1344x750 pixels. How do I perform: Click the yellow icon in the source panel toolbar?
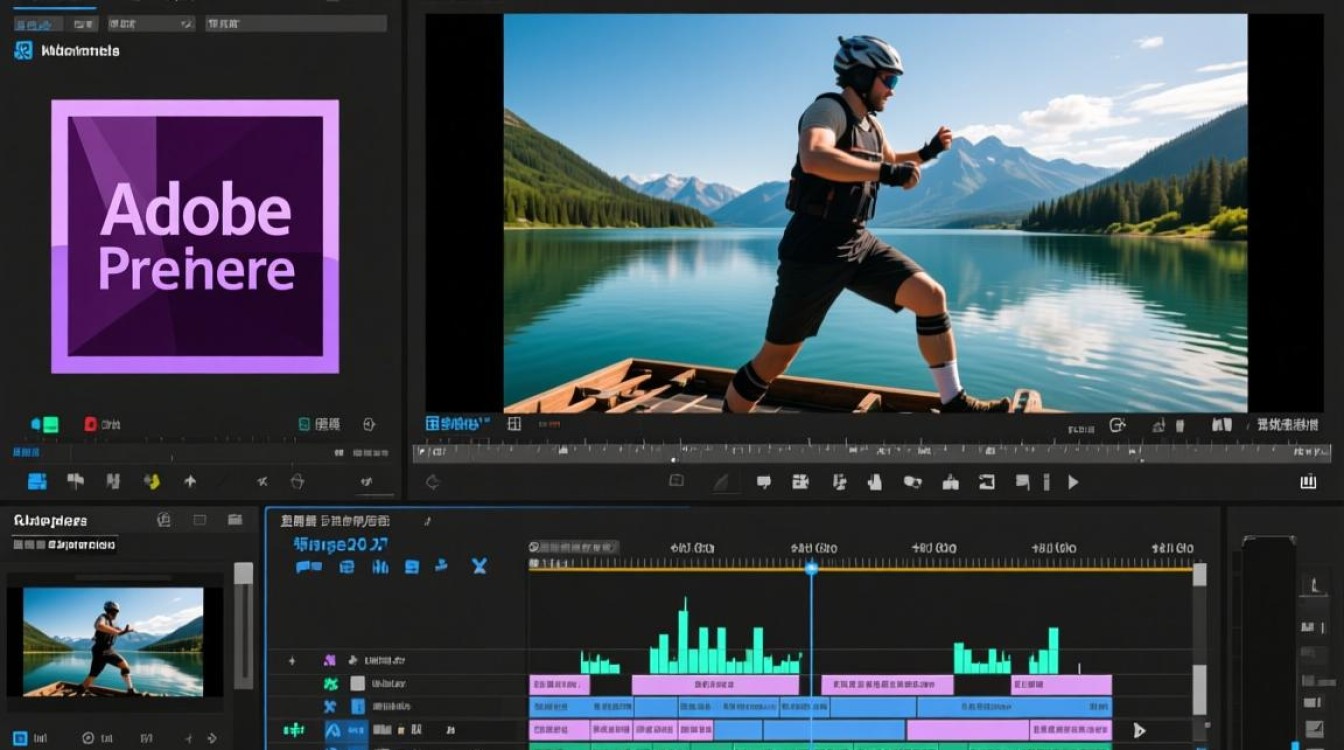click(x=152, y=481)
